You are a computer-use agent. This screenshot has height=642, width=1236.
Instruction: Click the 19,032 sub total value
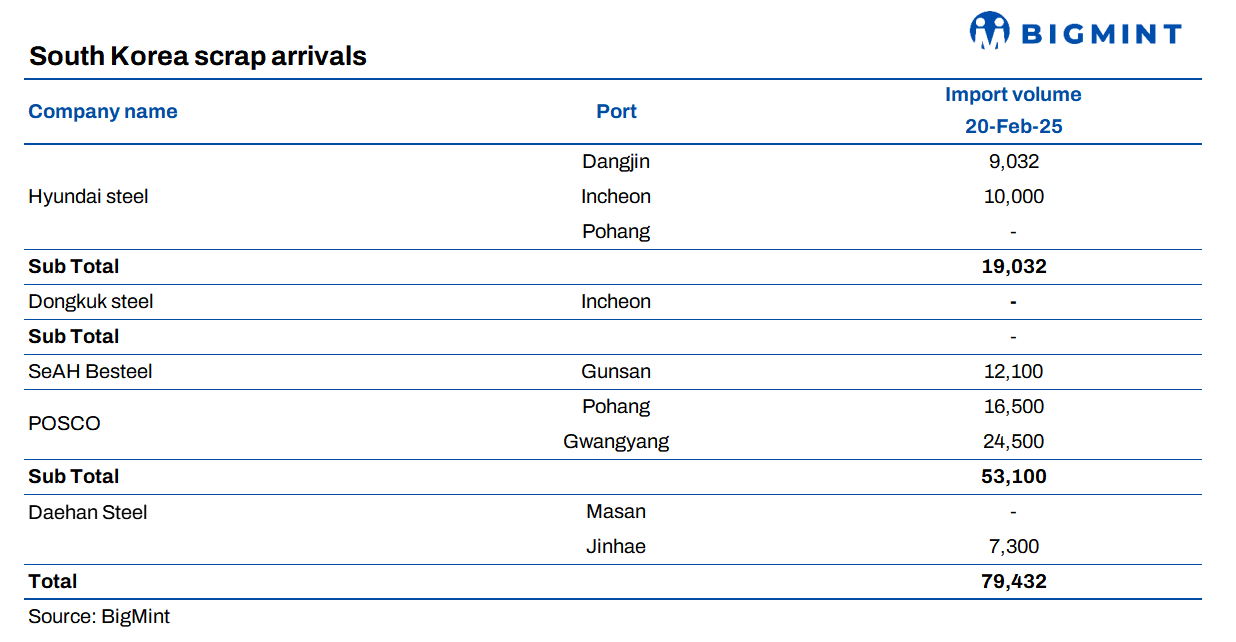[1013, 267]
